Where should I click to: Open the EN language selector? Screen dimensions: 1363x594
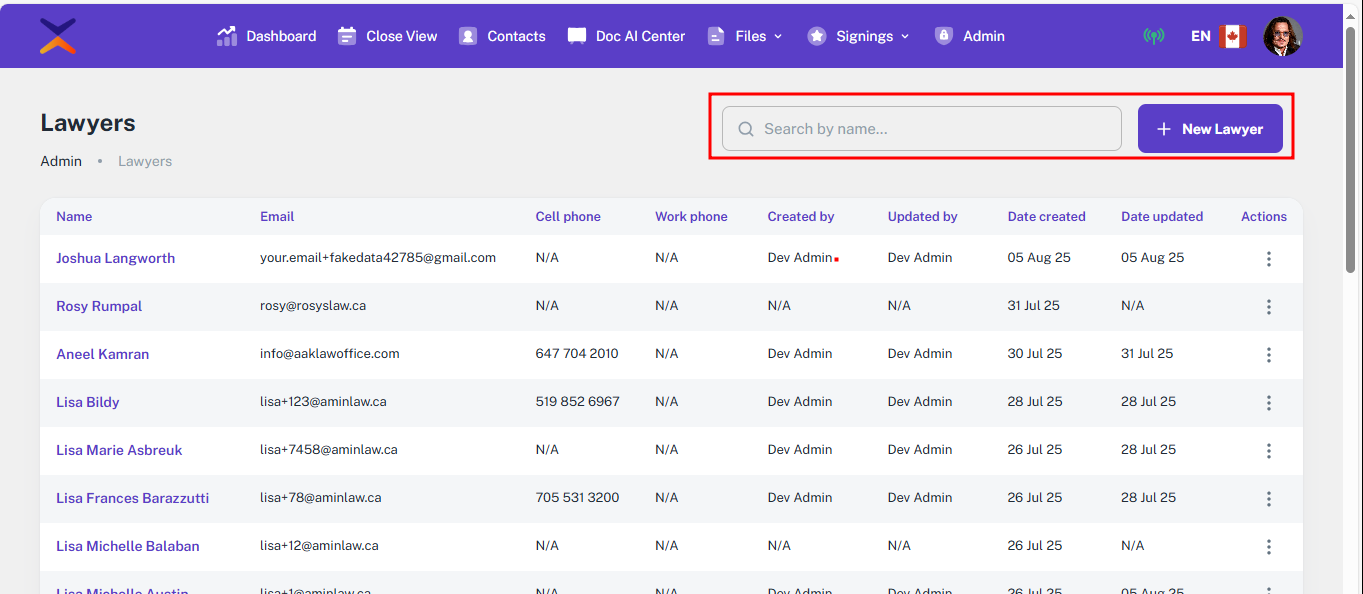[1201, 36]
